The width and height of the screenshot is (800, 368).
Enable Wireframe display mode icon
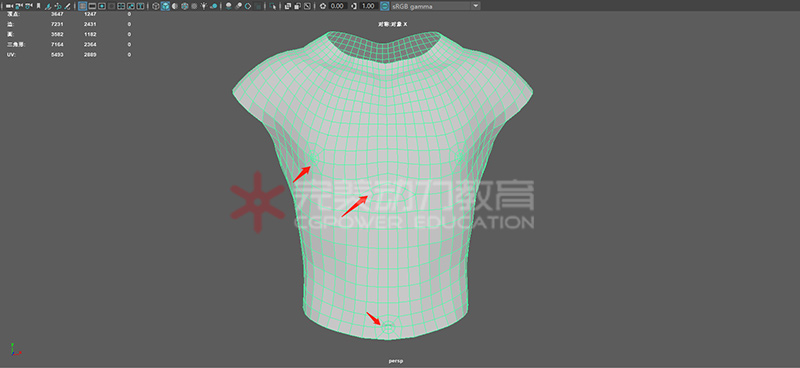pos(155,6)
